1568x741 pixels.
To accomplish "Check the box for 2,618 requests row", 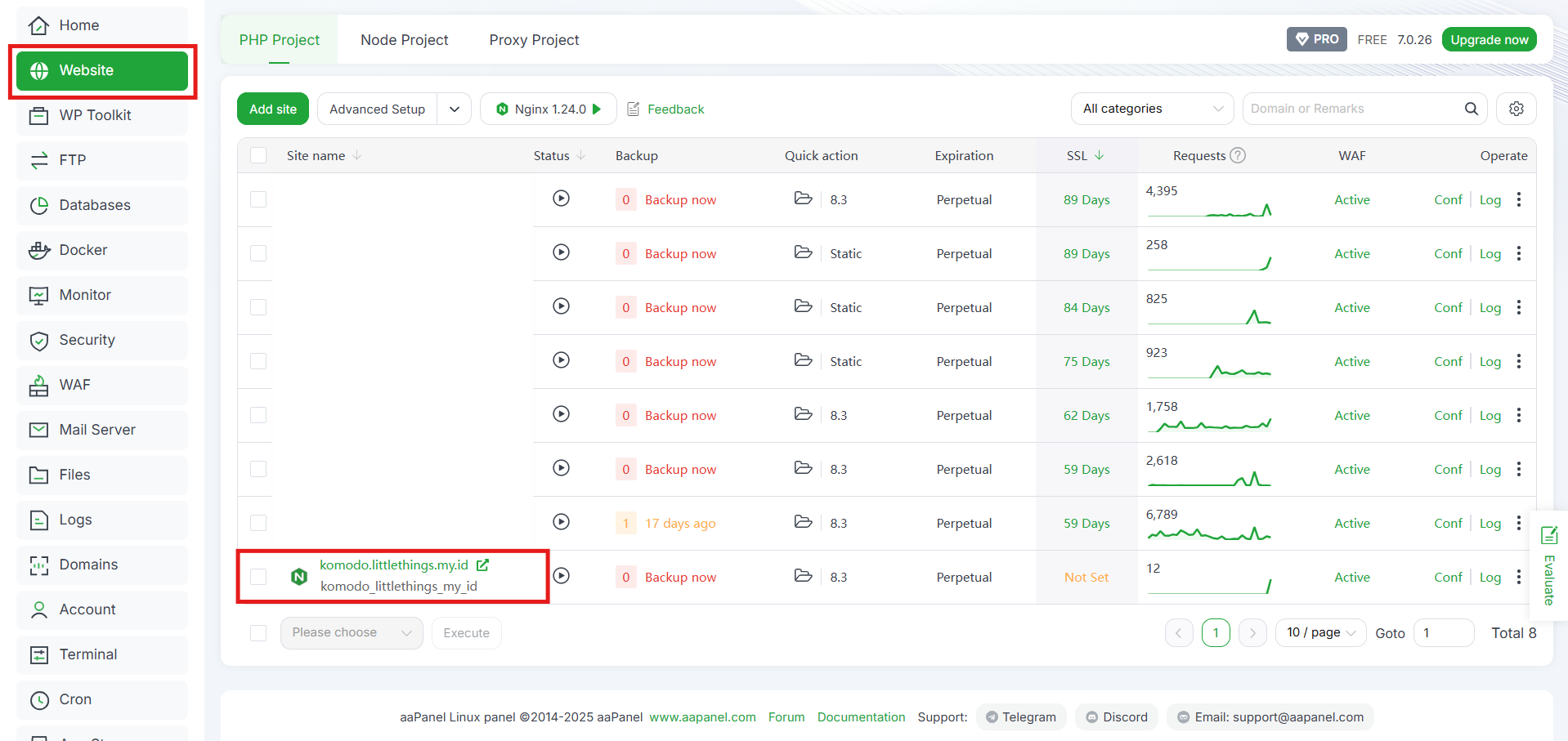I will [x=258, y=469].
